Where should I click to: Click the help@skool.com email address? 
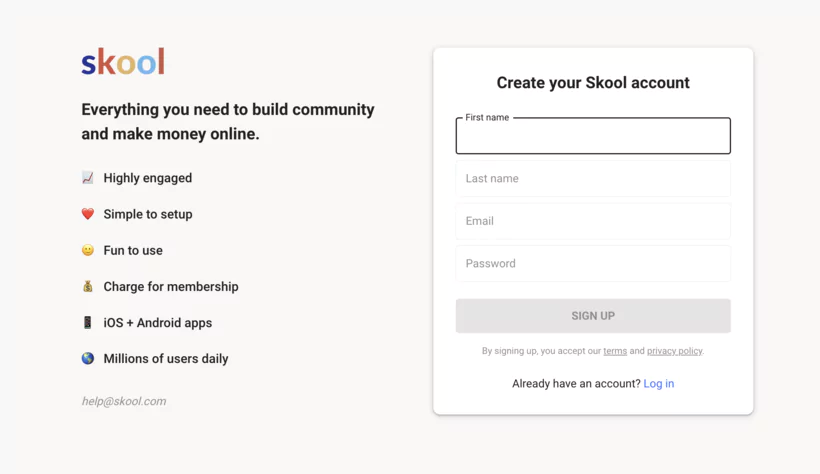point(124,401)
